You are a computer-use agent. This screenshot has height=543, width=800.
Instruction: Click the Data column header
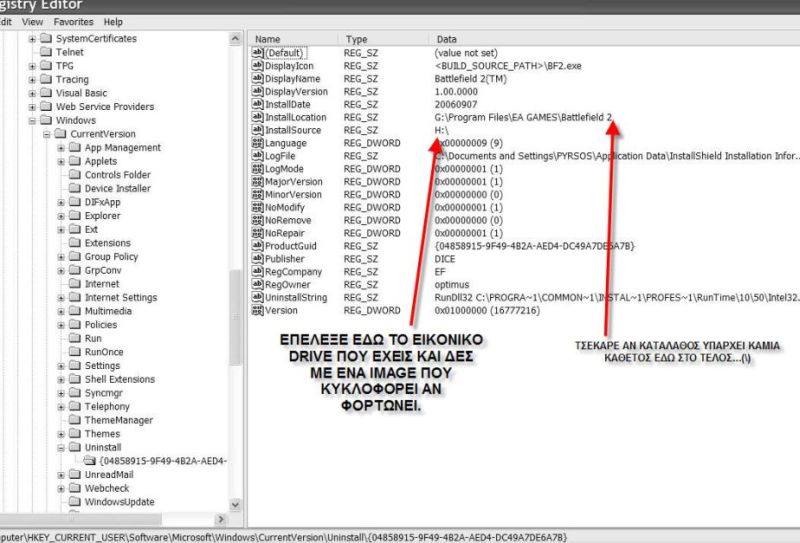[x=614, y=39]
